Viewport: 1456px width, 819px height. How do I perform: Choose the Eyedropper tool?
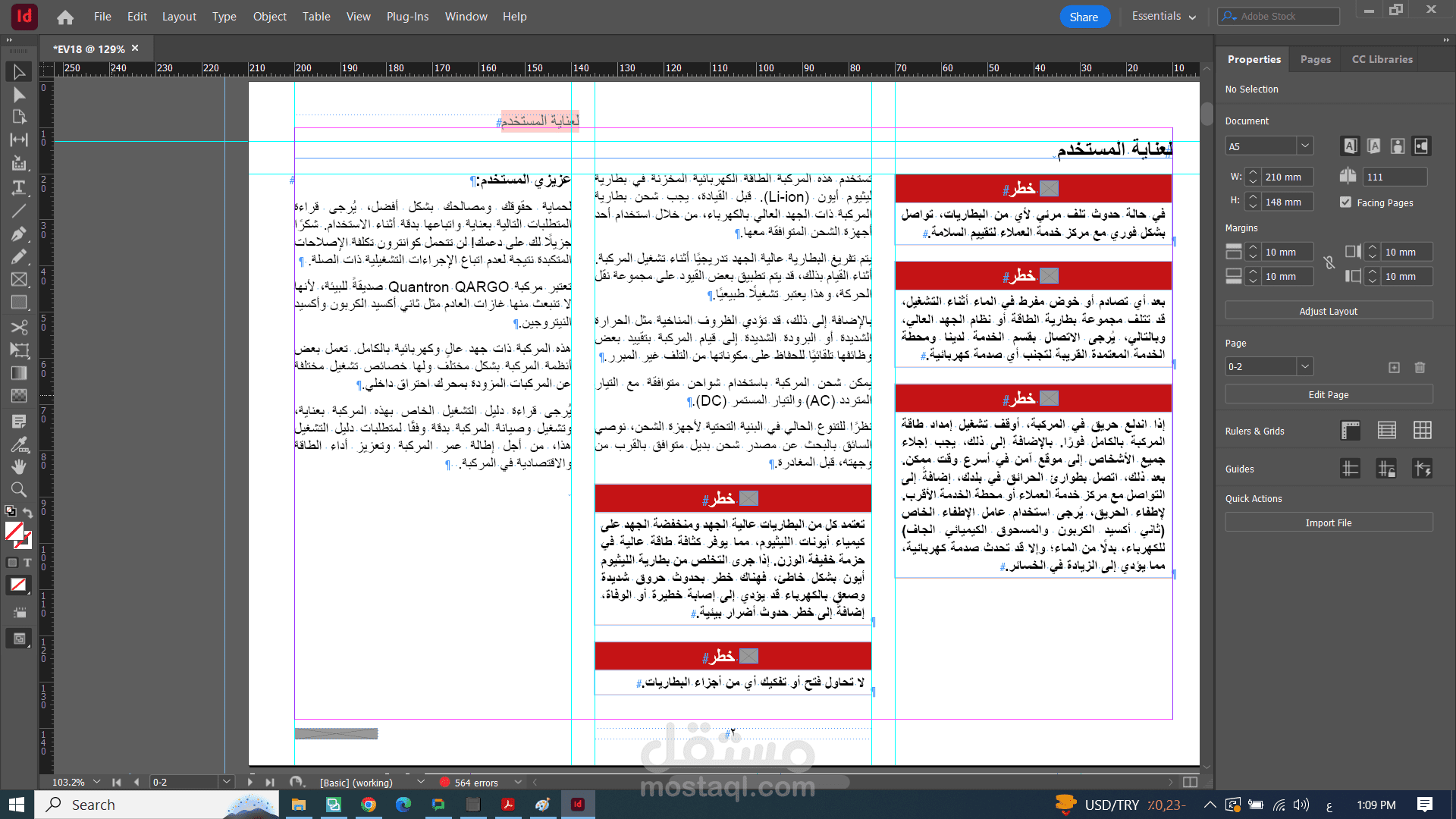click(x=19, y=444)
